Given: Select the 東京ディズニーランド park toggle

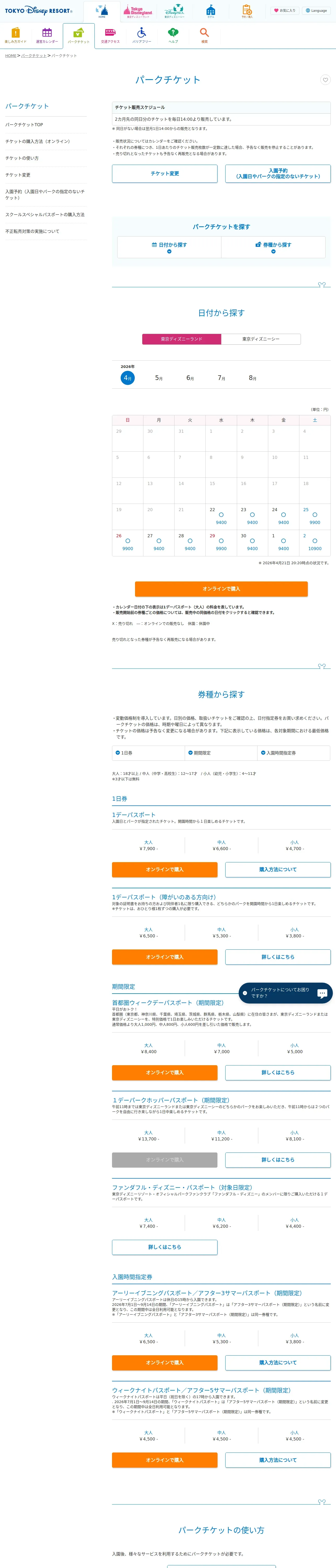Looking at the screenshot, I should [182, 339].
